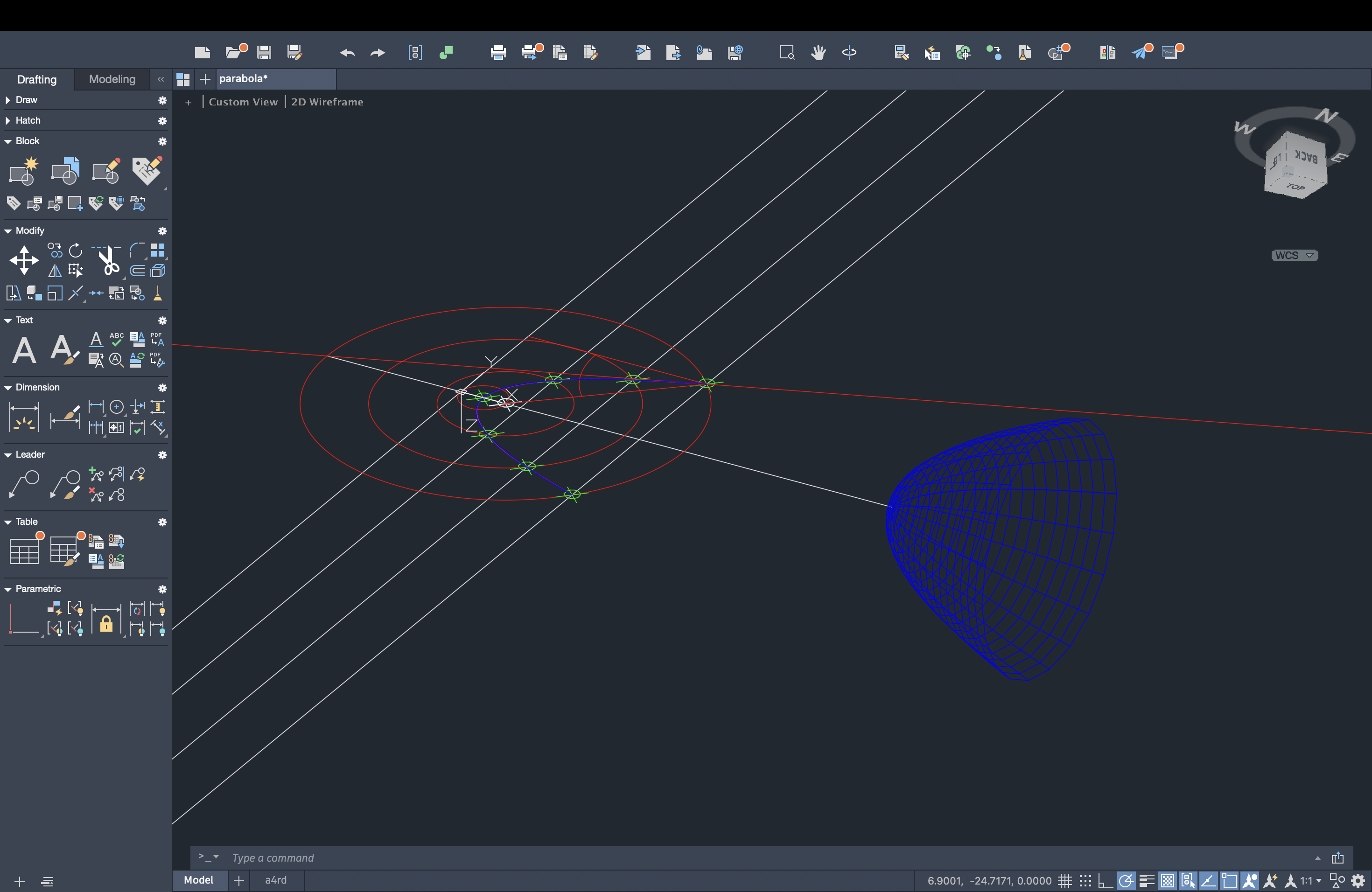Click the Plot printer icon

(498, 53)
